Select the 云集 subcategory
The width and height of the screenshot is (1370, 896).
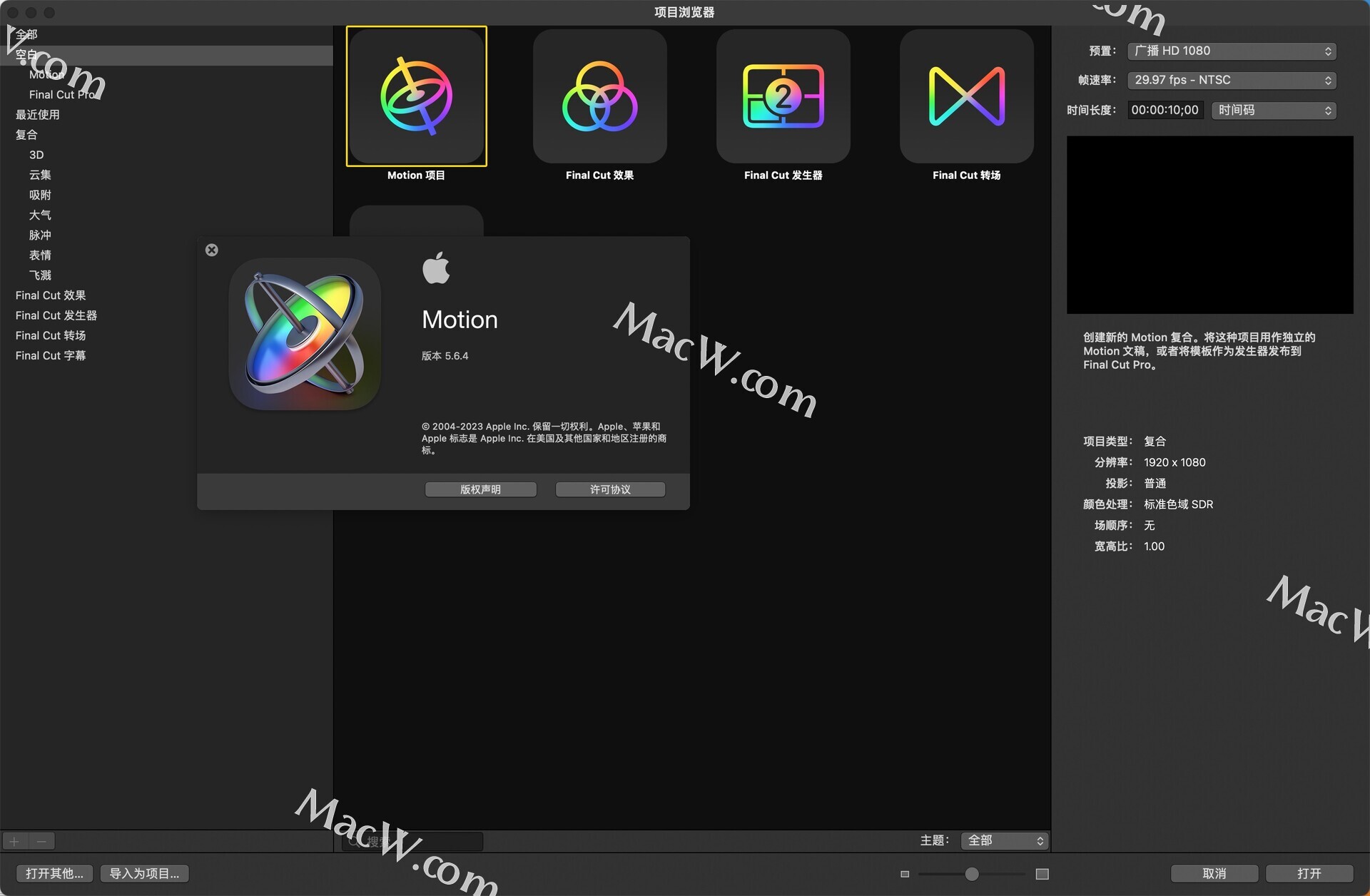166,175
